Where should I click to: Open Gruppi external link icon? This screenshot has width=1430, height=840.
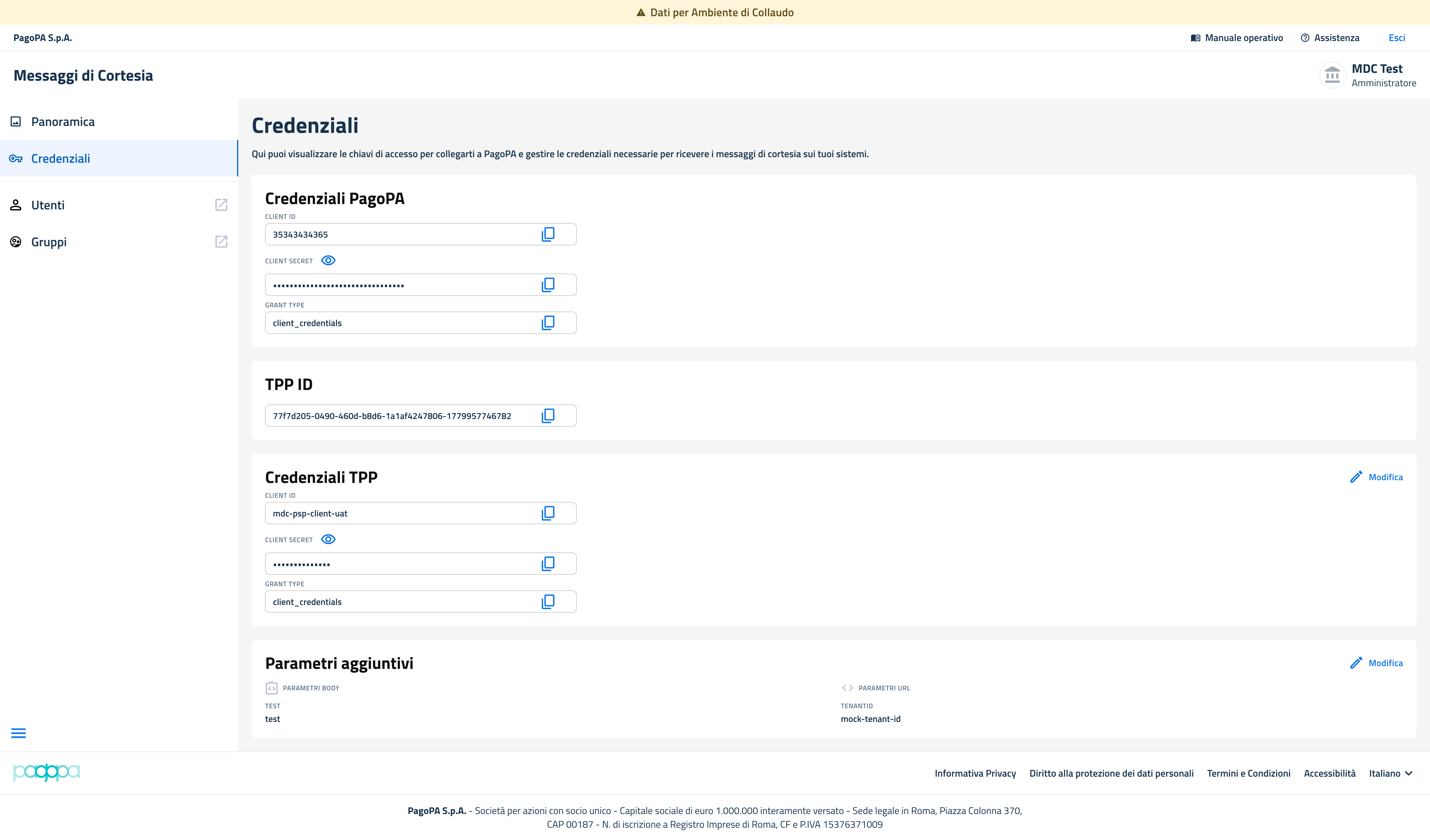(x=221, y=242)
